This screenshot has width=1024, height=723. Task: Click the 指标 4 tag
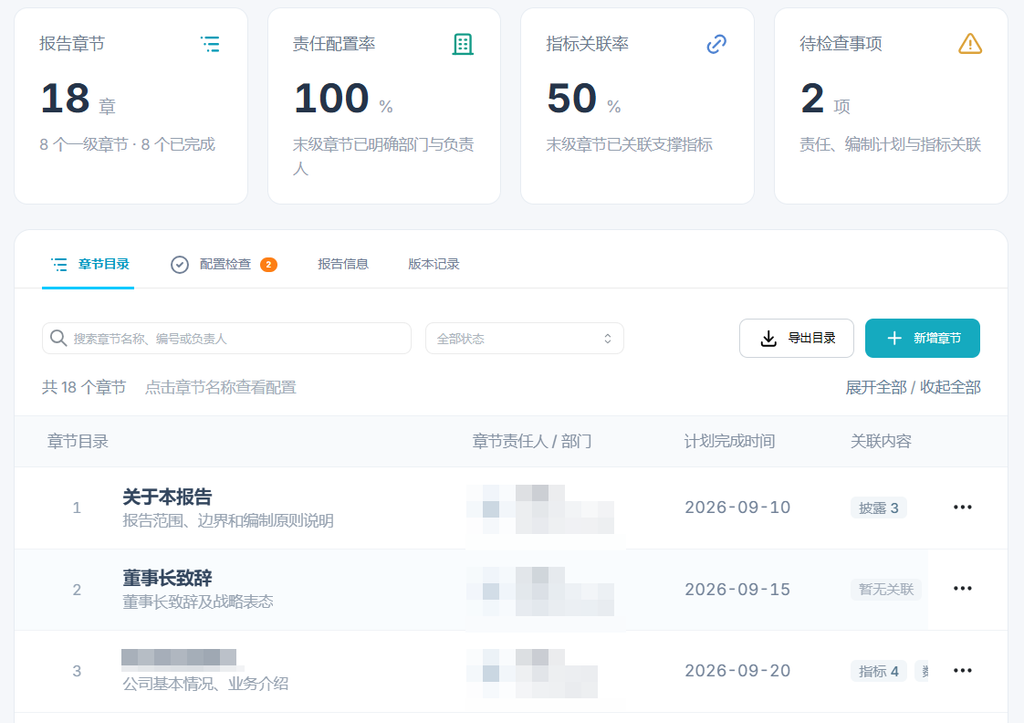click(x=878, y=671)
